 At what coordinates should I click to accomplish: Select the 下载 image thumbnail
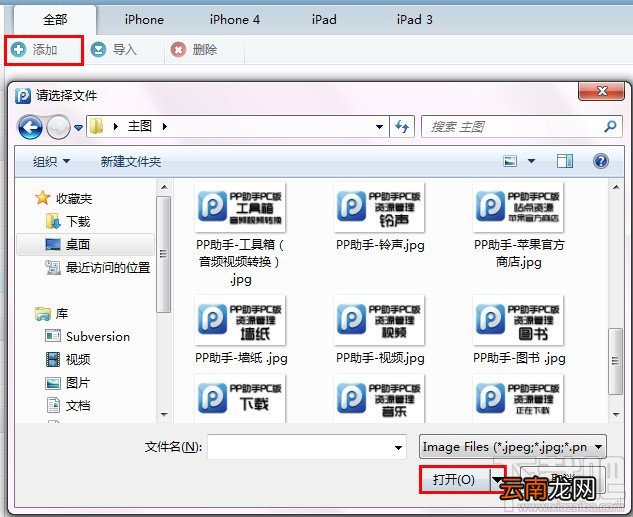240,398
